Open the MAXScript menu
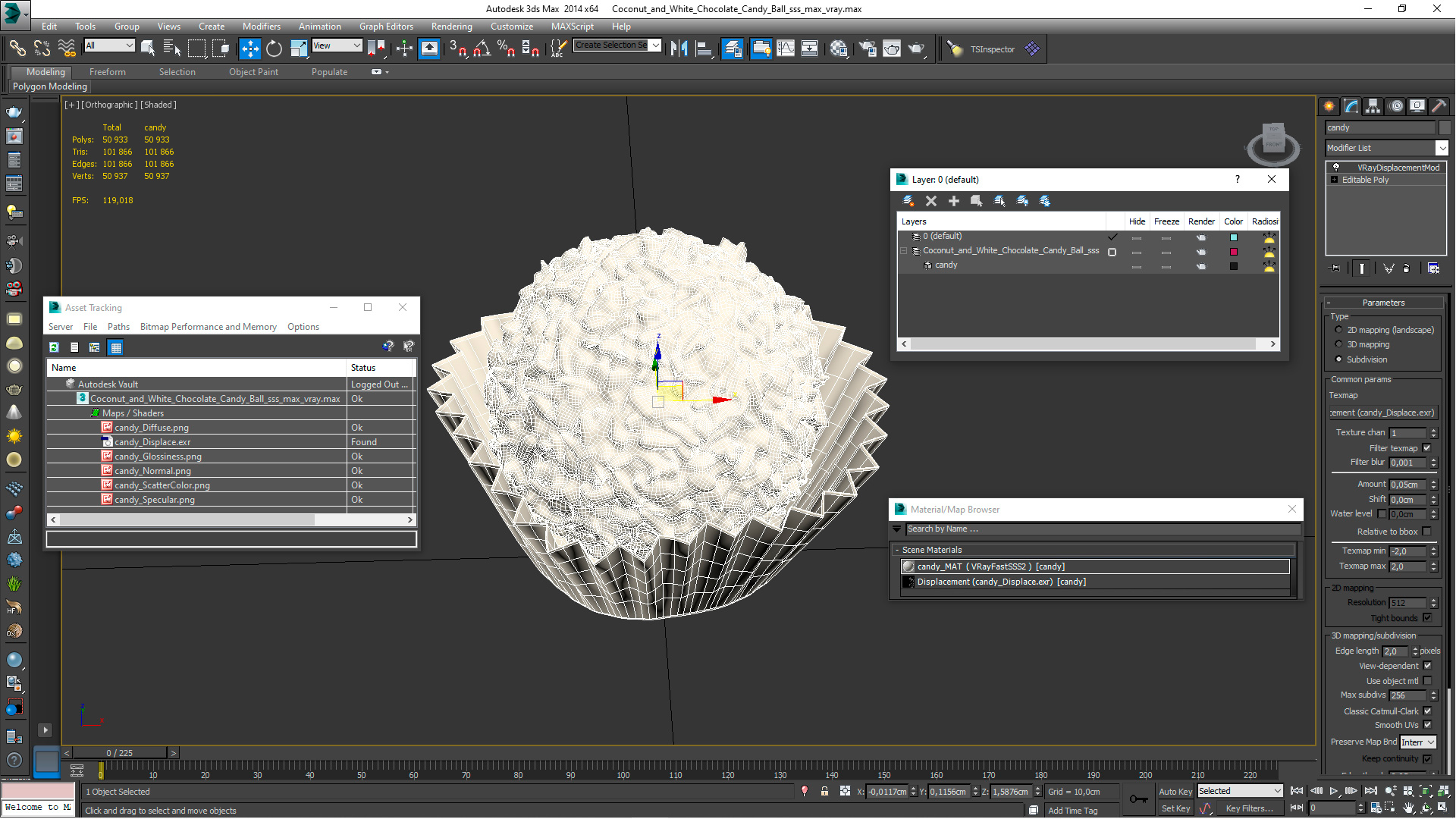The width and height of the screenshot is (1456, 819). point(572,26)
